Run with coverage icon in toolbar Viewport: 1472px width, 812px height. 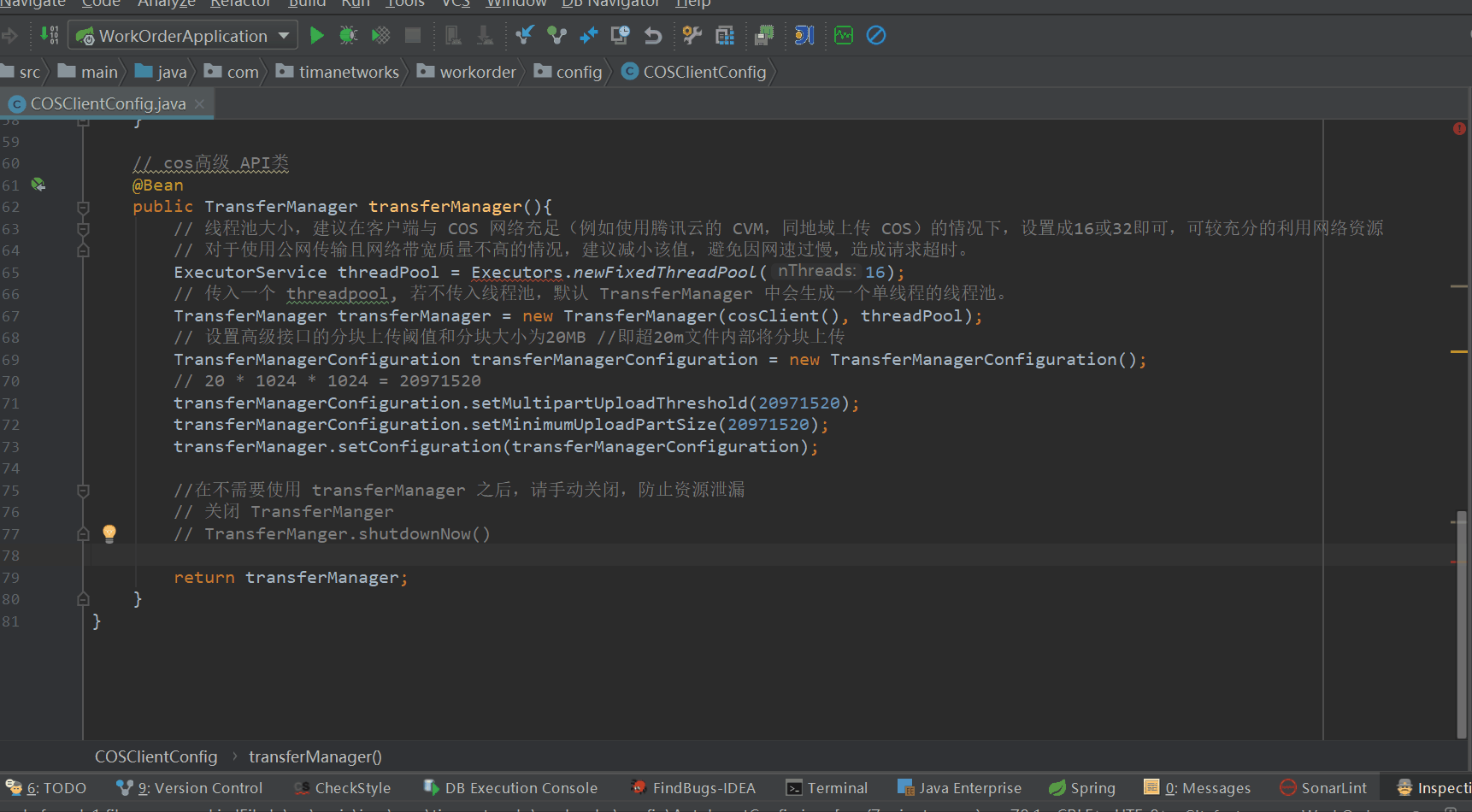tap(380, 36)
